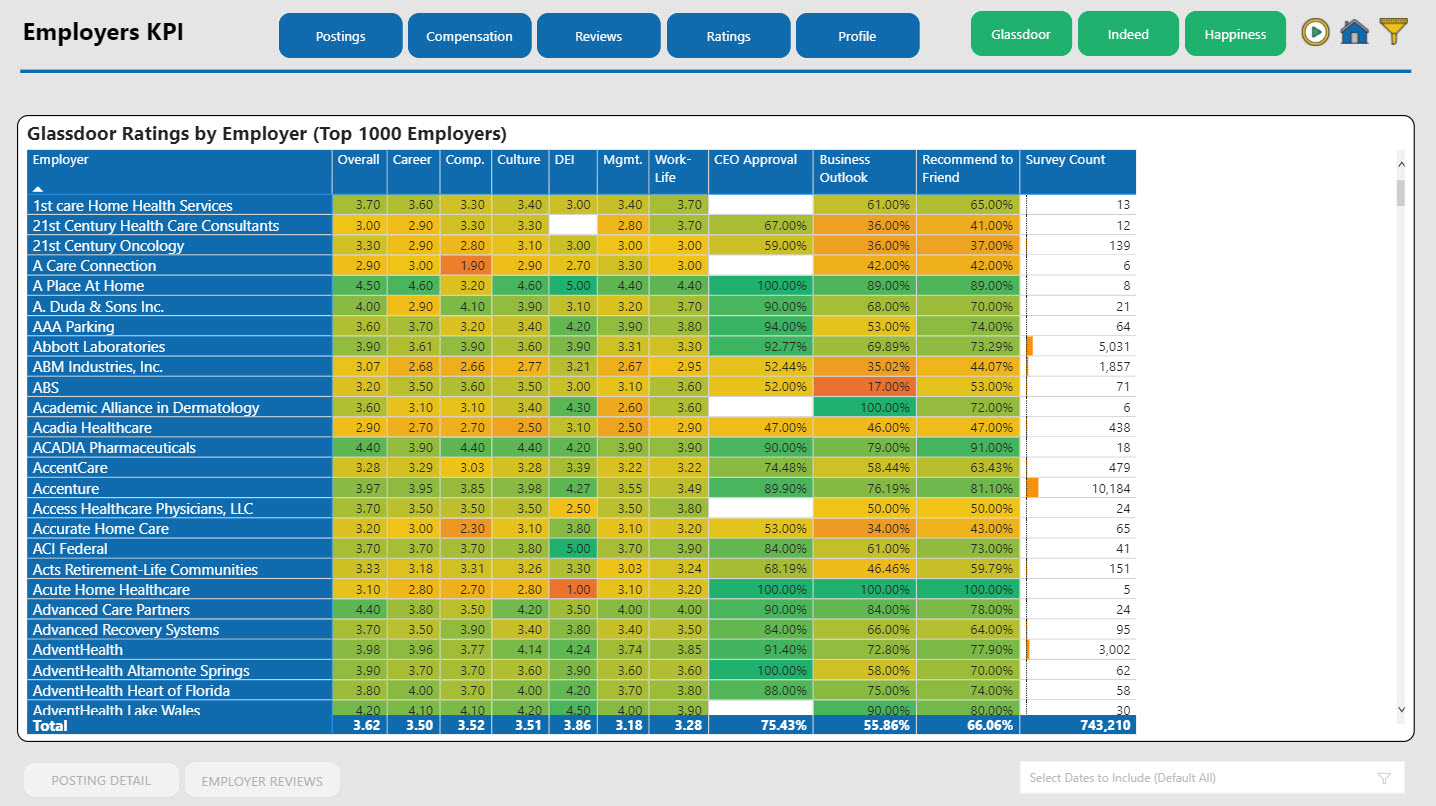Click the scrollbar down arrow

coord(1401,708)
